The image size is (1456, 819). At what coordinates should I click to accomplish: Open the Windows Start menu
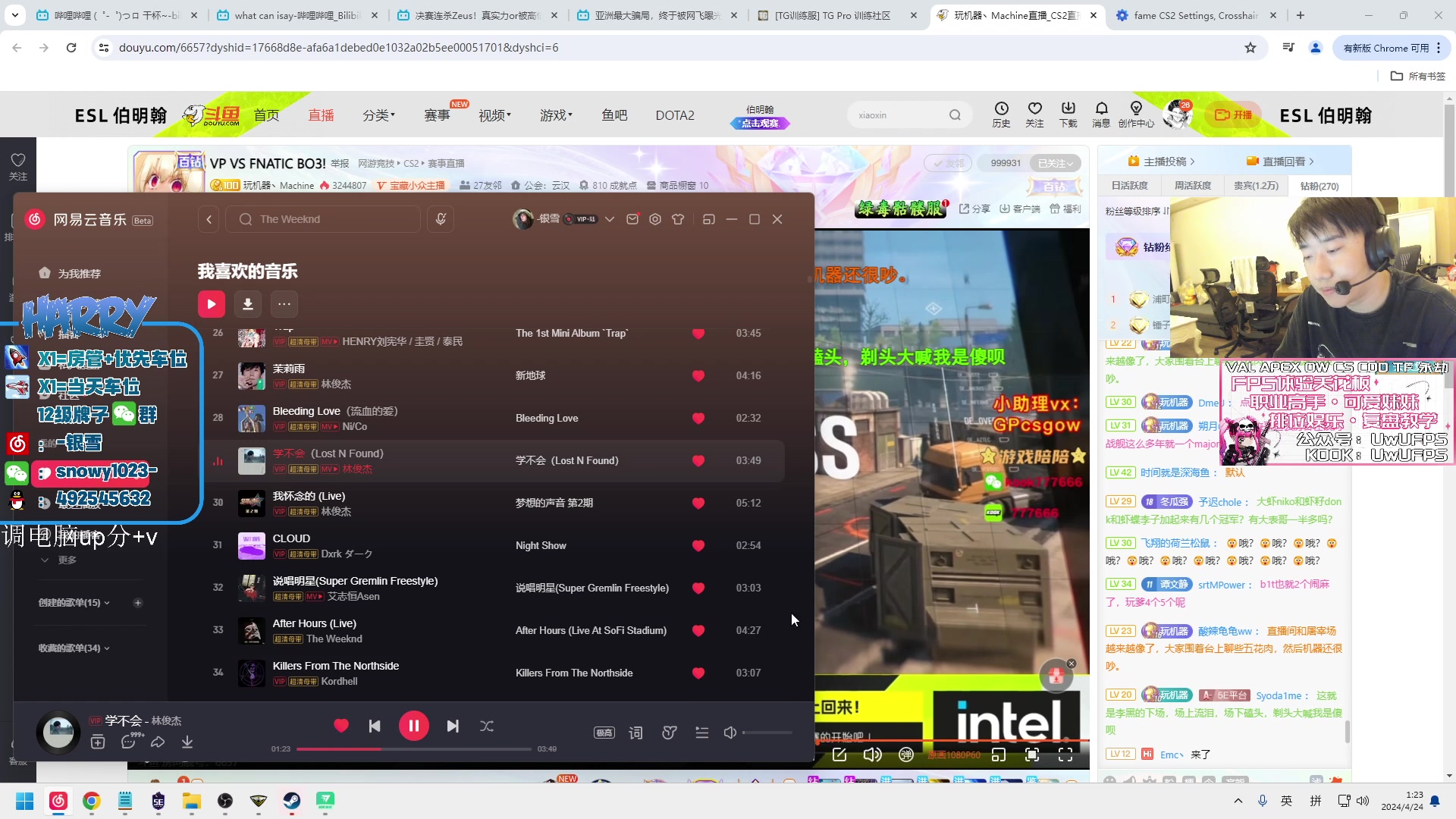pyautogui.click(x=25, y=801)
